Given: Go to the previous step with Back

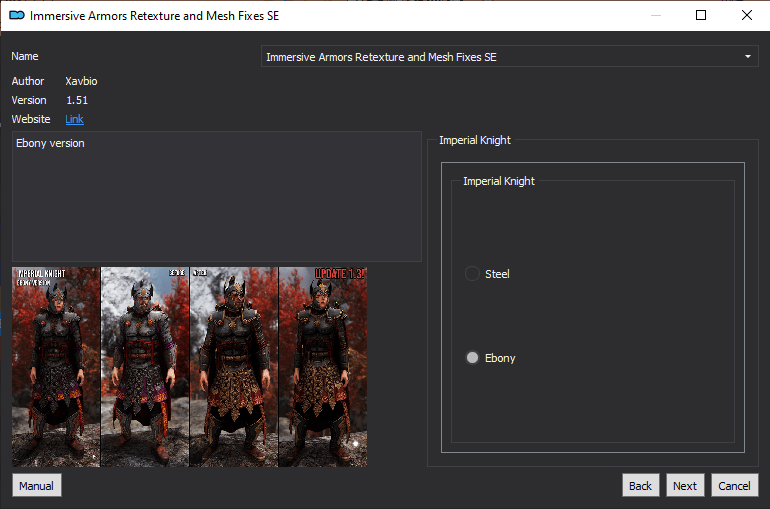Looking at the screenshot, I should pyautogui.click(x=640, y=485).
